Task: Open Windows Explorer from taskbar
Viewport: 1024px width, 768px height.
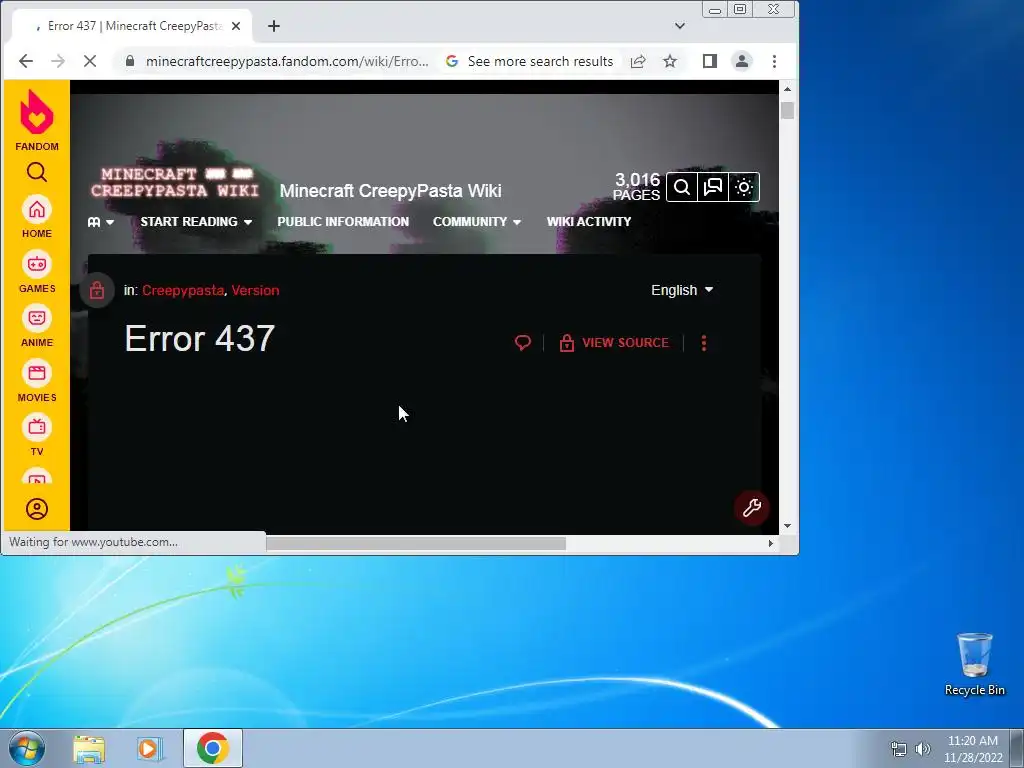Action: (x=89, y=749)
